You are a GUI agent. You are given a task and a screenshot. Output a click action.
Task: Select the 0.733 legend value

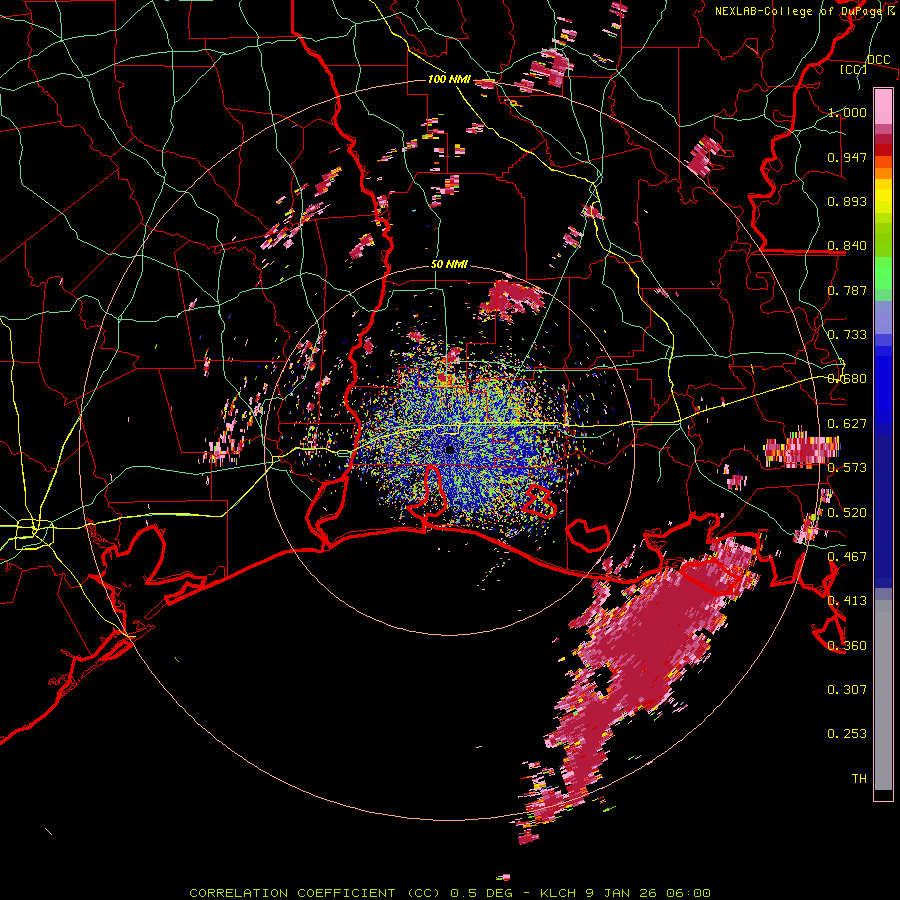point(847,335)
